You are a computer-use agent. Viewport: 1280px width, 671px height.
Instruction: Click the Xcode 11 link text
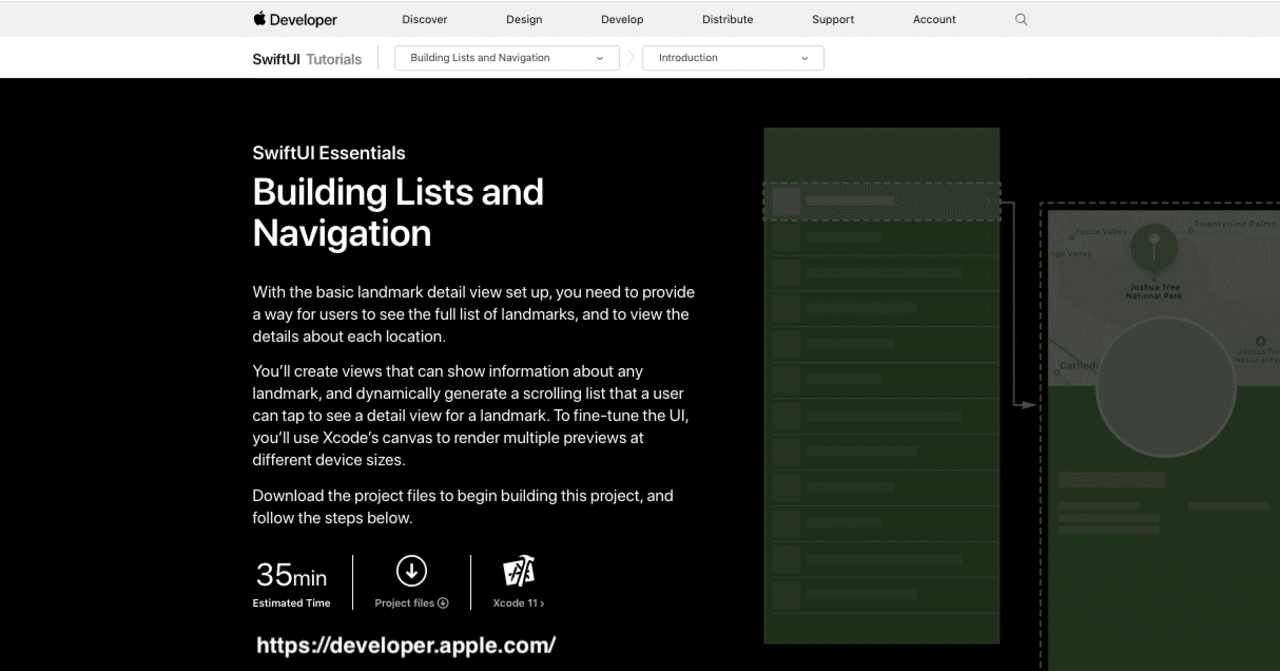click(x=518, y=603)
